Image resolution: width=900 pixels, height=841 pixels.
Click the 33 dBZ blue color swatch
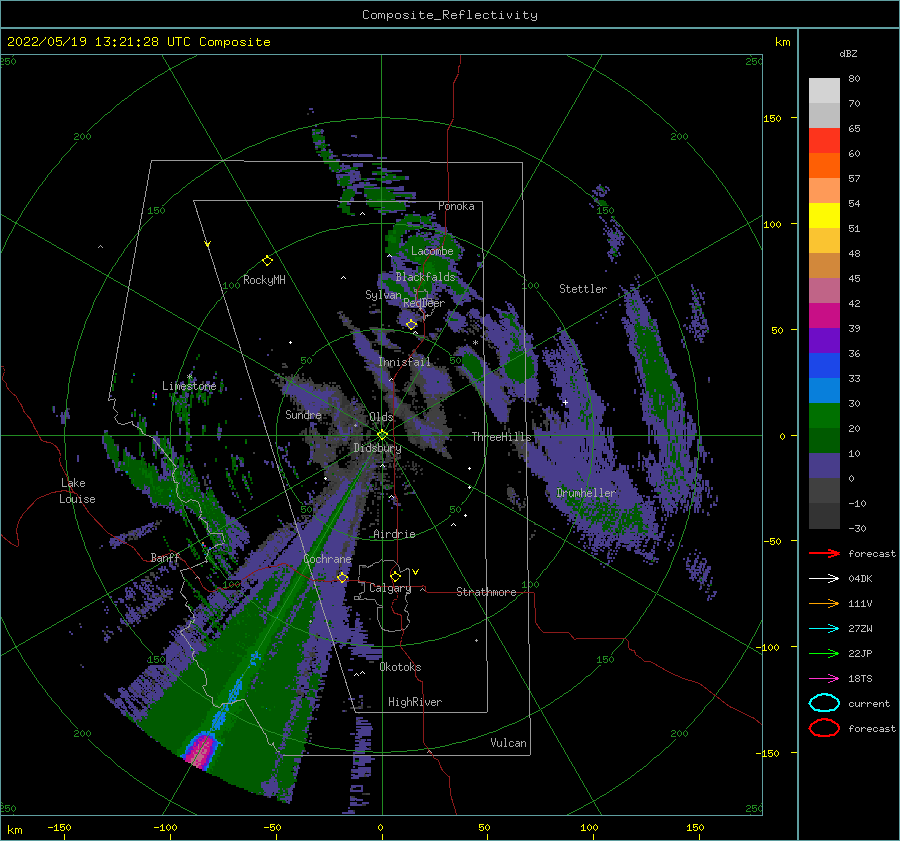[x=824, y=390]
